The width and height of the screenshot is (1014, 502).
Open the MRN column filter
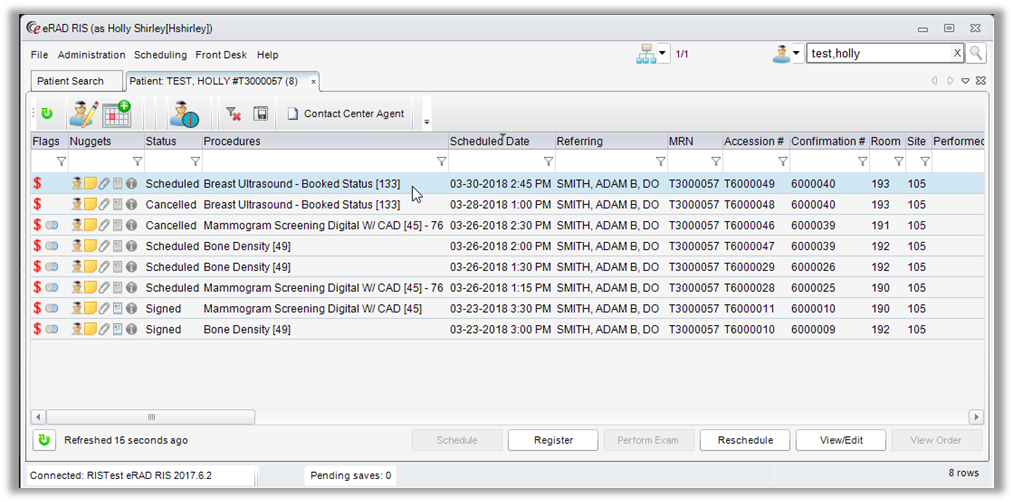coord(715,161)
